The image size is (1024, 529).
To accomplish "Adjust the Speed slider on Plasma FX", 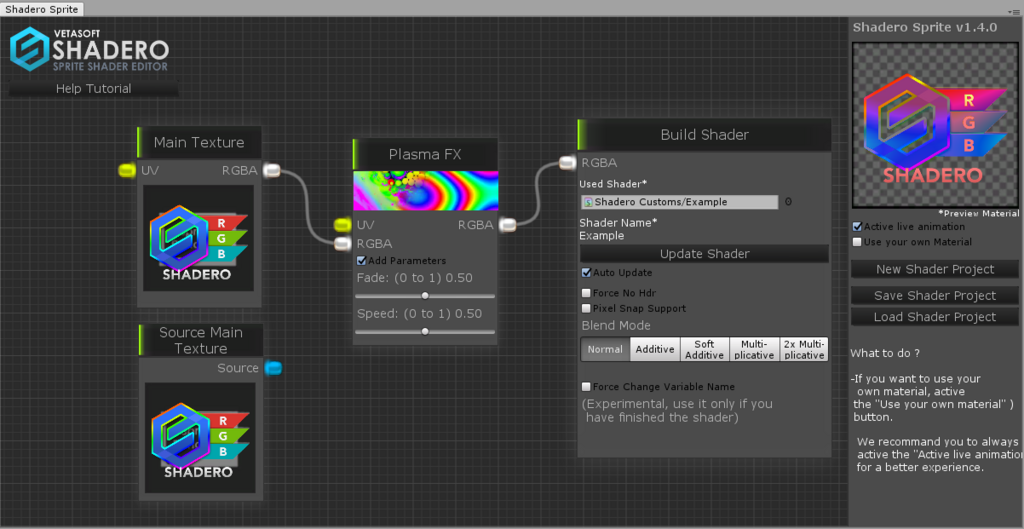I will 425,331.
